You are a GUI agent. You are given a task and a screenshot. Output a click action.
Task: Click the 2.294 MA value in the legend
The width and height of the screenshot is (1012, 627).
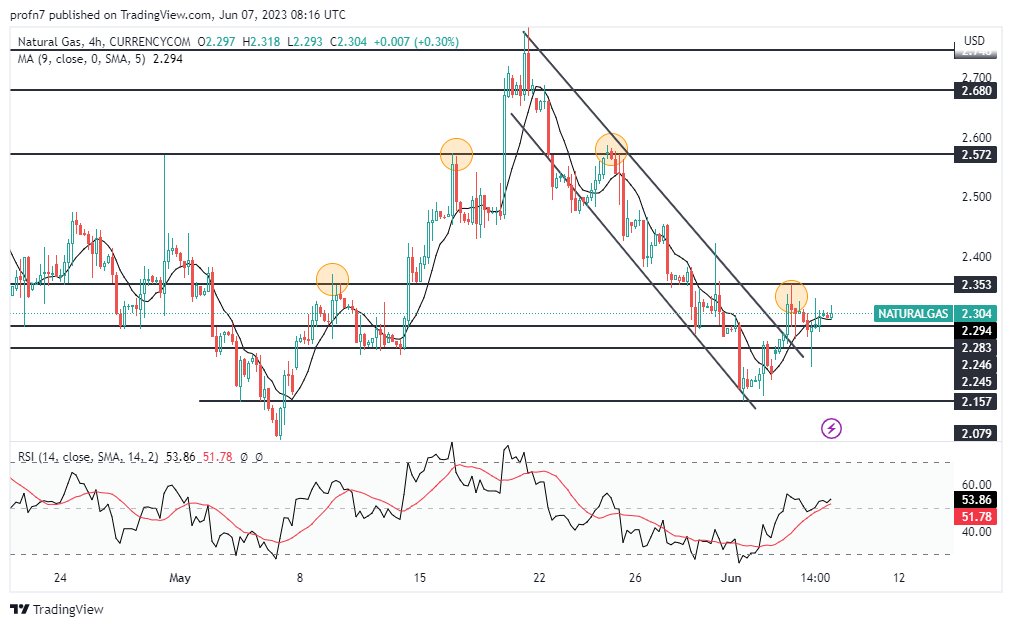pyautogui.click(x=168, y=59)
